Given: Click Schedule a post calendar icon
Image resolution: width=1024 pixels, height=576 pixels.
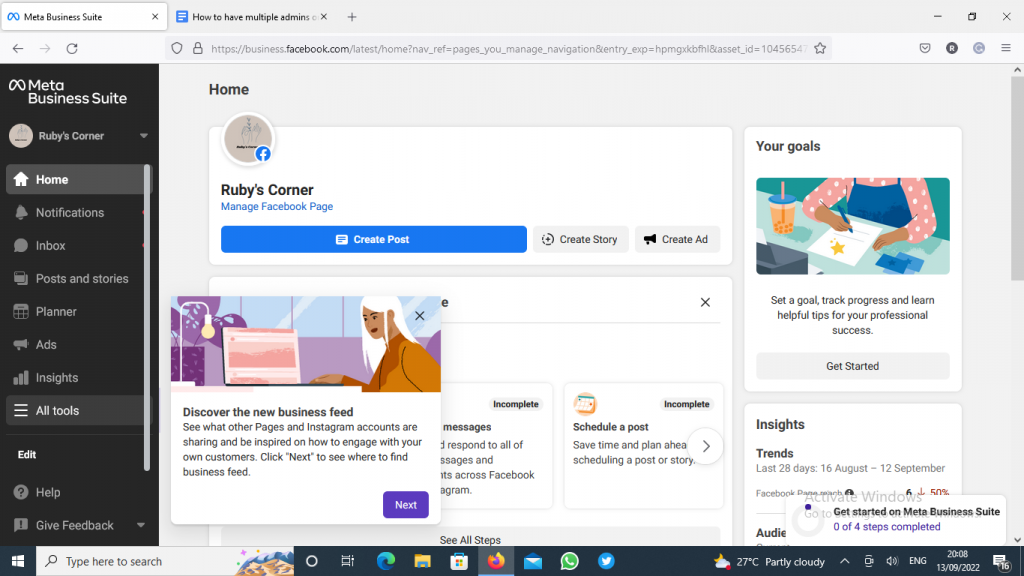Looking at the screenshot, I should click(585, 404).
